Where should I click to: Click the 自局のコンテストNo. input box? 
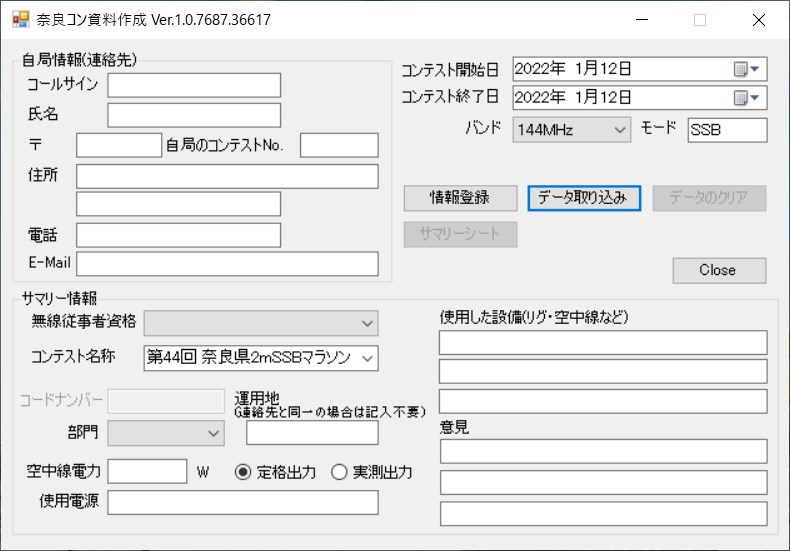click(339, 145)
